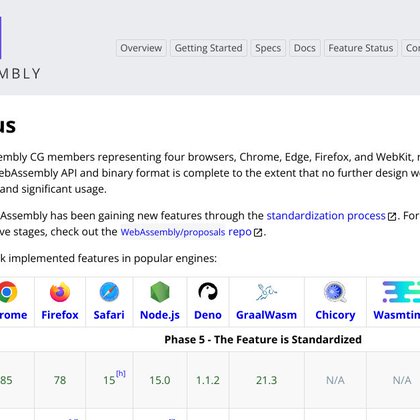
Task: Click external-link icon after proposals repo
Action: 258,233
